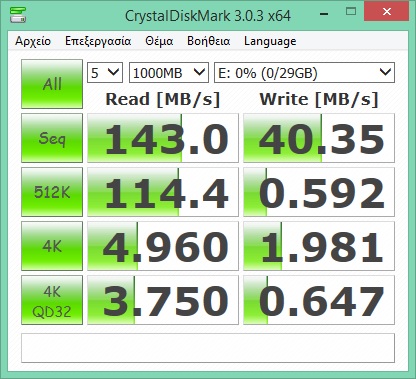Click the 512K read result 114.4
Screen dimensions: 416x379
click(163, 192)
